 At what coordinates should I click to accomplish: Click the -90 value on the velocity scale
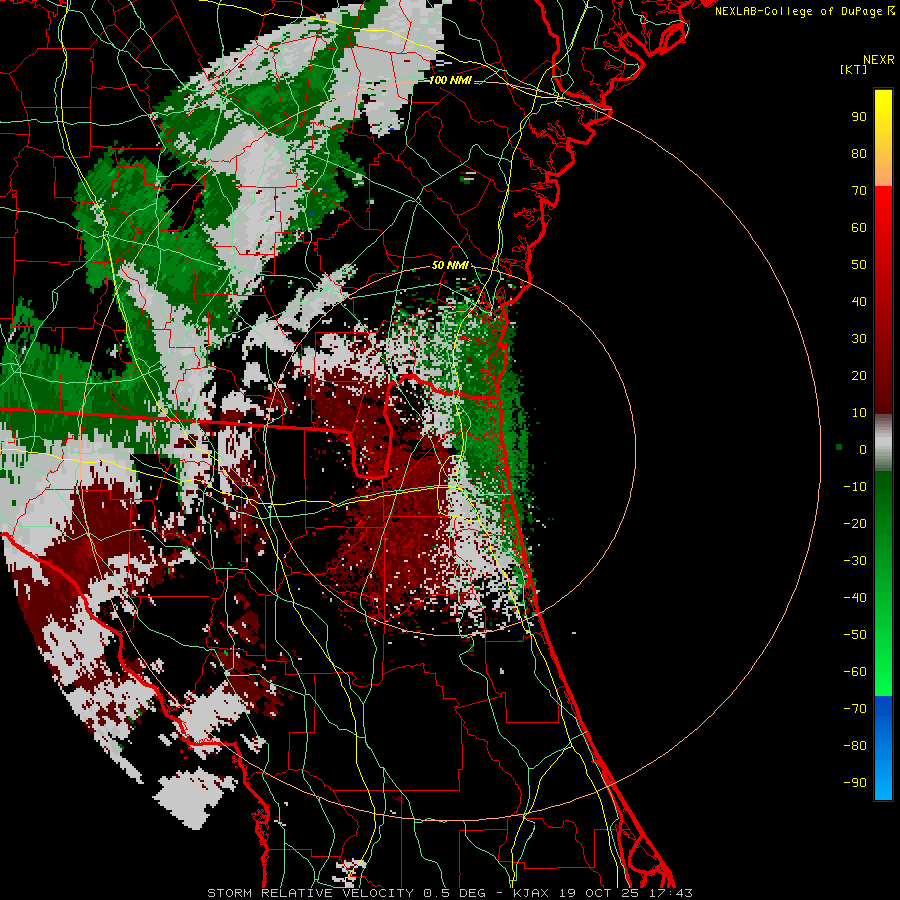pos(855,783)
